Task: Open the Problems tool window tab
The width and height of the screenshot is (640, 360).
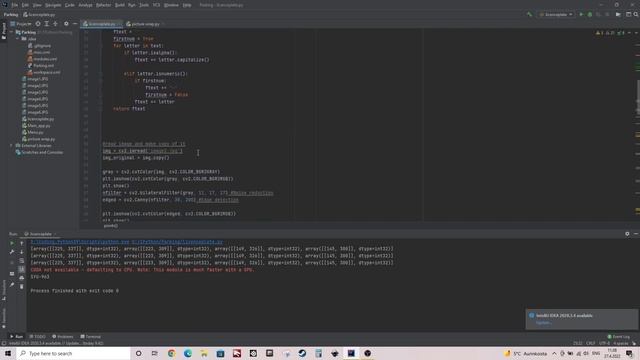Action: pos(62,337)
